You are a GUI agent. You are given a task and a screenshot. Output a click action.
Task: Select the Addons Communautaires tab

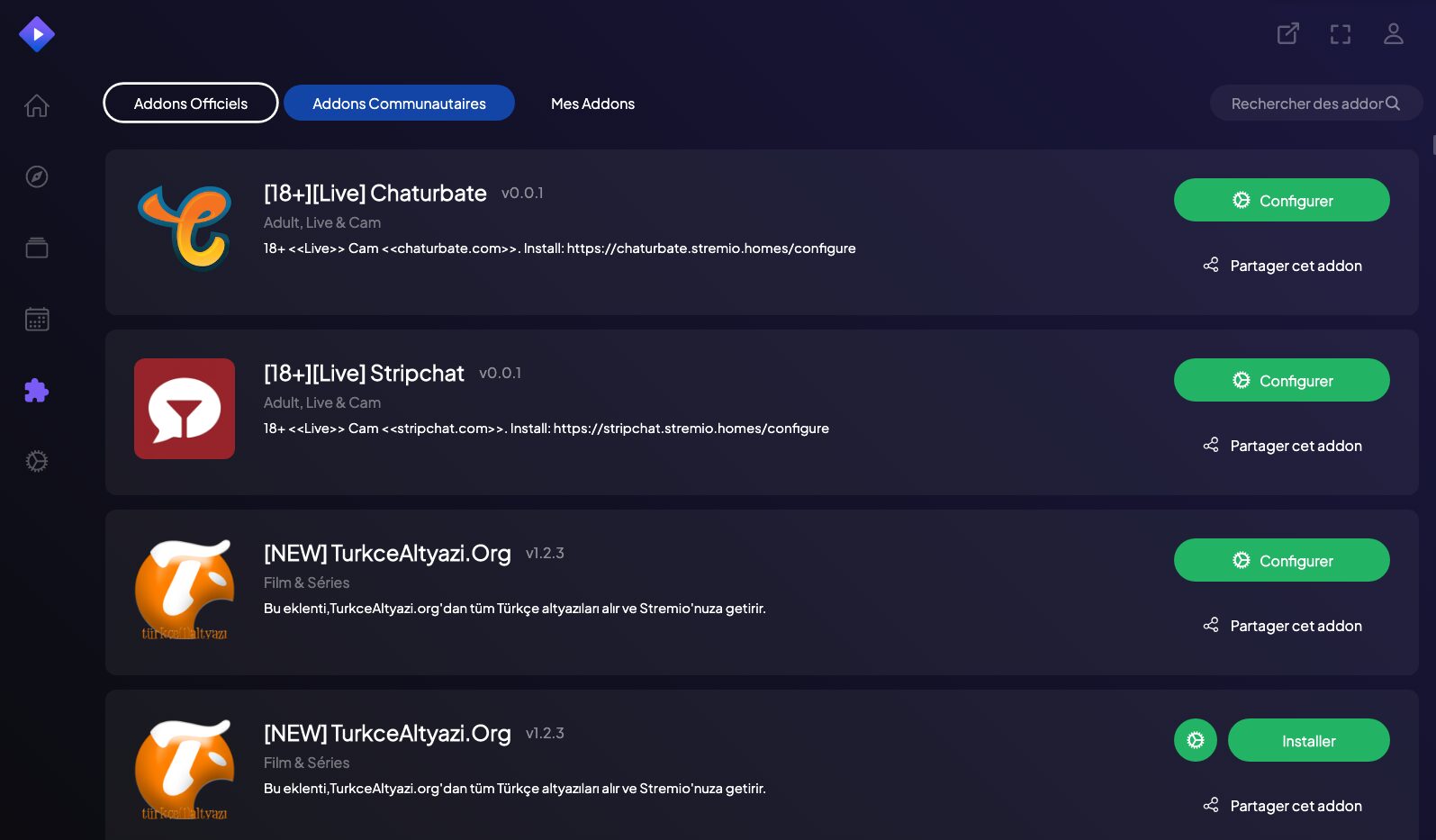tap(399, 103)
